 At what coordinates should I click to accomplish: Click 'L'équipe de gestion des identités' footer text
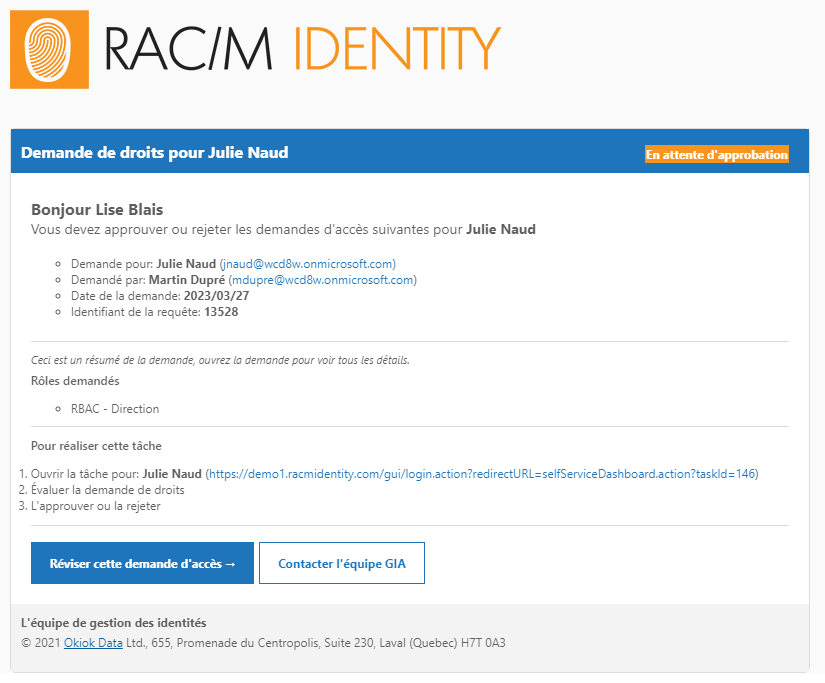click(114, 623)
